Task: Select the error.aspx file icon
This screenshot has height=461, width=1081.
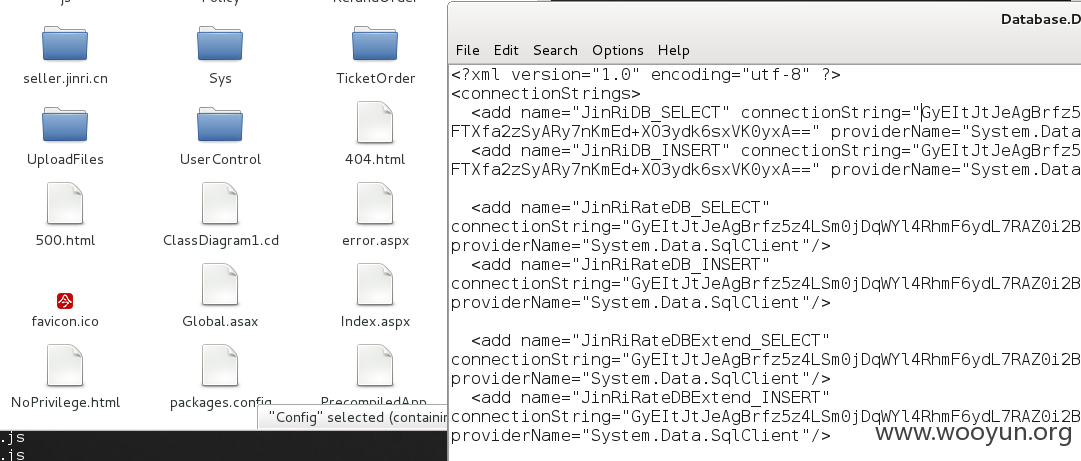Action: [375, 204]
